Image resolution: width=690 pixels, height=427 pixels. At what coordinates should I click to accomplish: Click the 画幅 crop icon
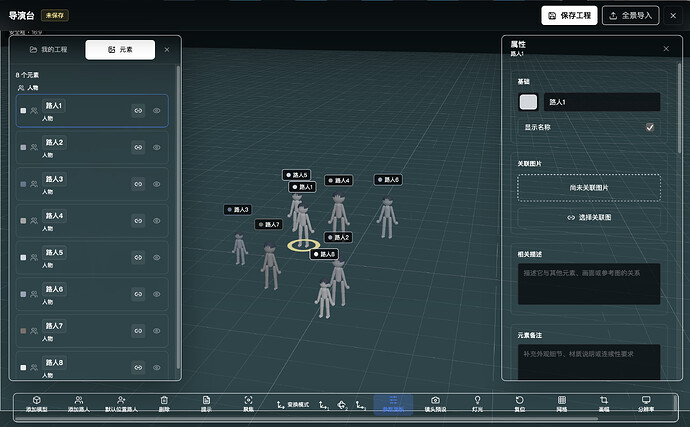tap(604, 400)
